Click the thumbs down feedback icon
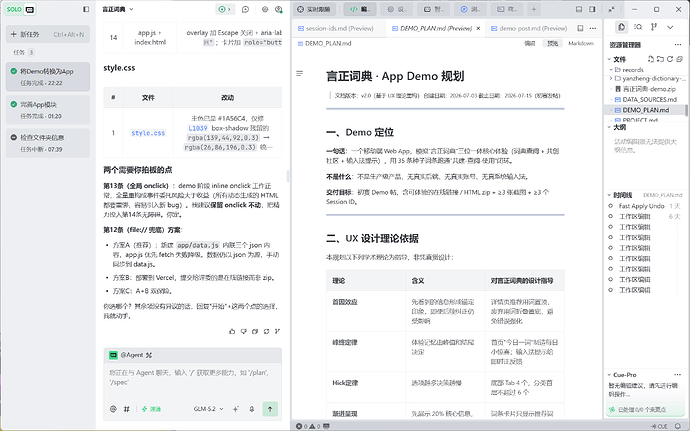This screenshot has width=690, height=431. (243, 332)
